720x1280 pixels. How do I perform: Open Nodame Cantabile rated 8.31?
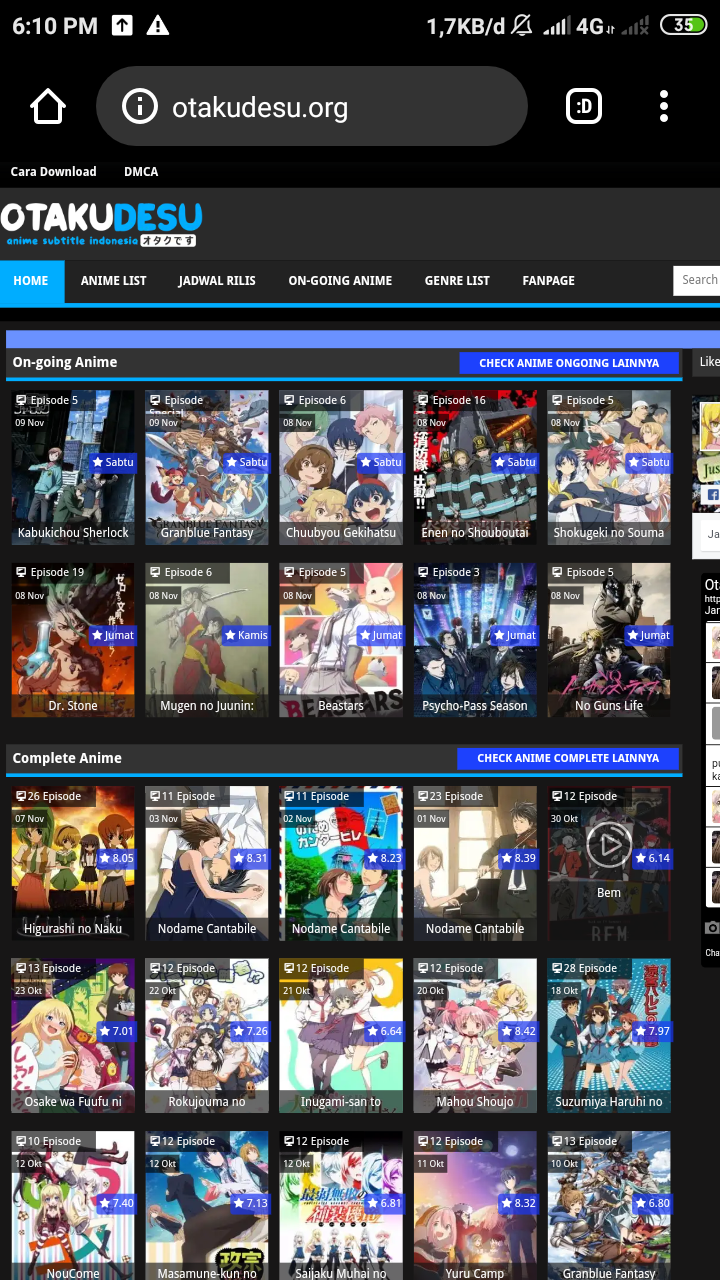tap(207, 863)
